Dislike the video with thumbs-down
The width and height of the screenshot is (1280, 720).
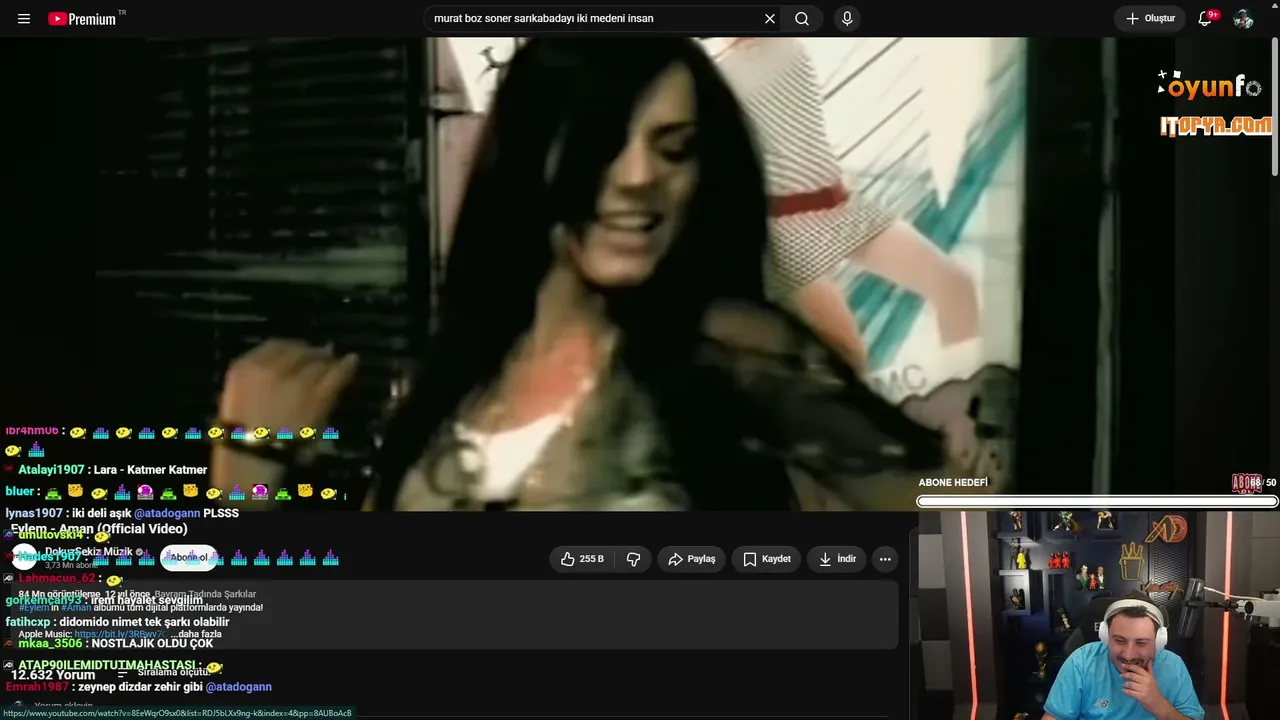click(x=633, y=559)
